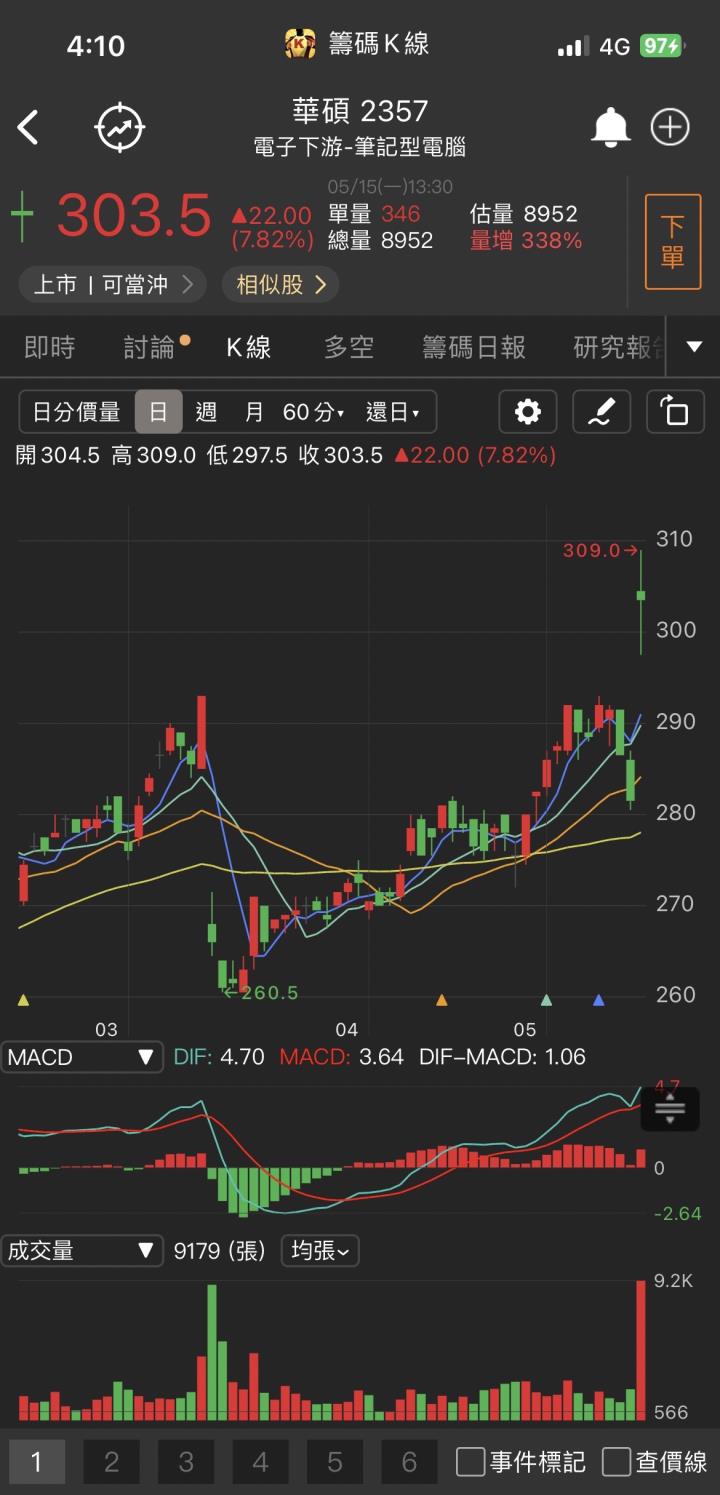720x1495 pixels.
Task: Tap the bell alert icon
Action: [611, 128]
